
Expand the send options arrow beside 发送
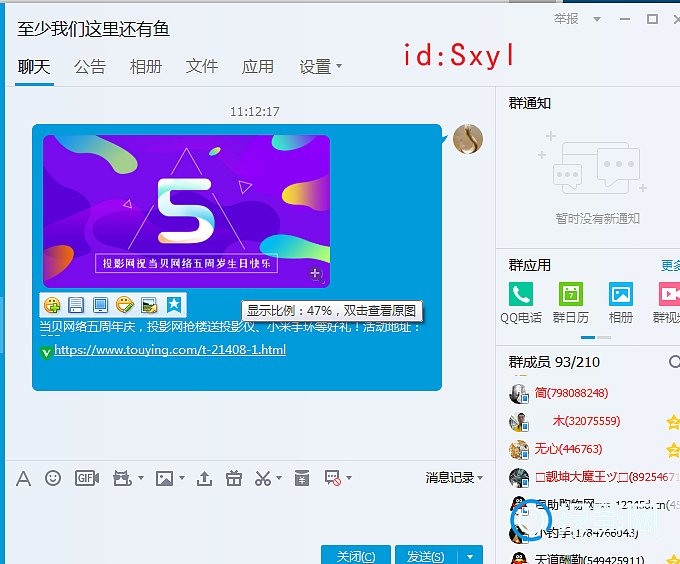[470, 555]
